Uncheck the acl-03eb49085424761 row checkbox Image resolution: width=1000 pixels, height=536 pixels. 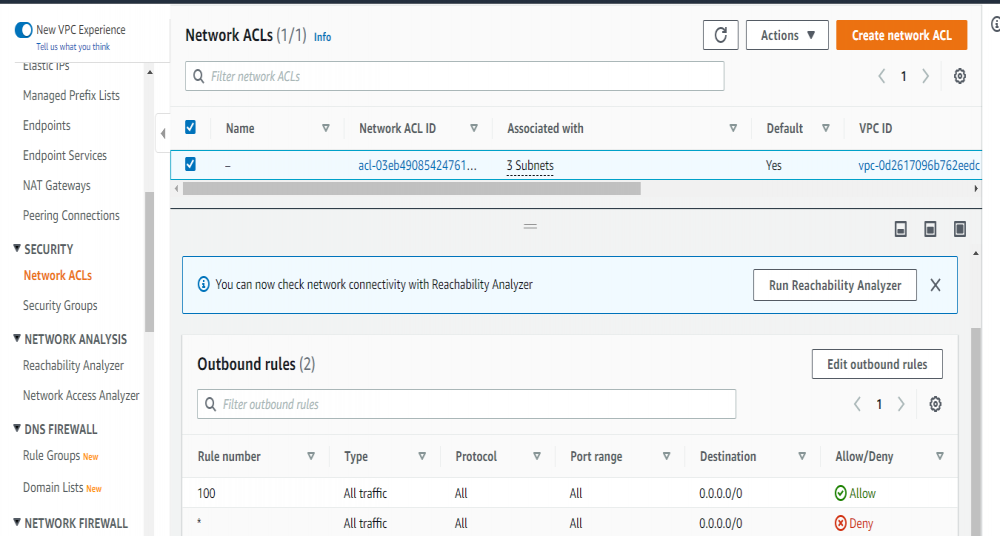coord(190,165)
